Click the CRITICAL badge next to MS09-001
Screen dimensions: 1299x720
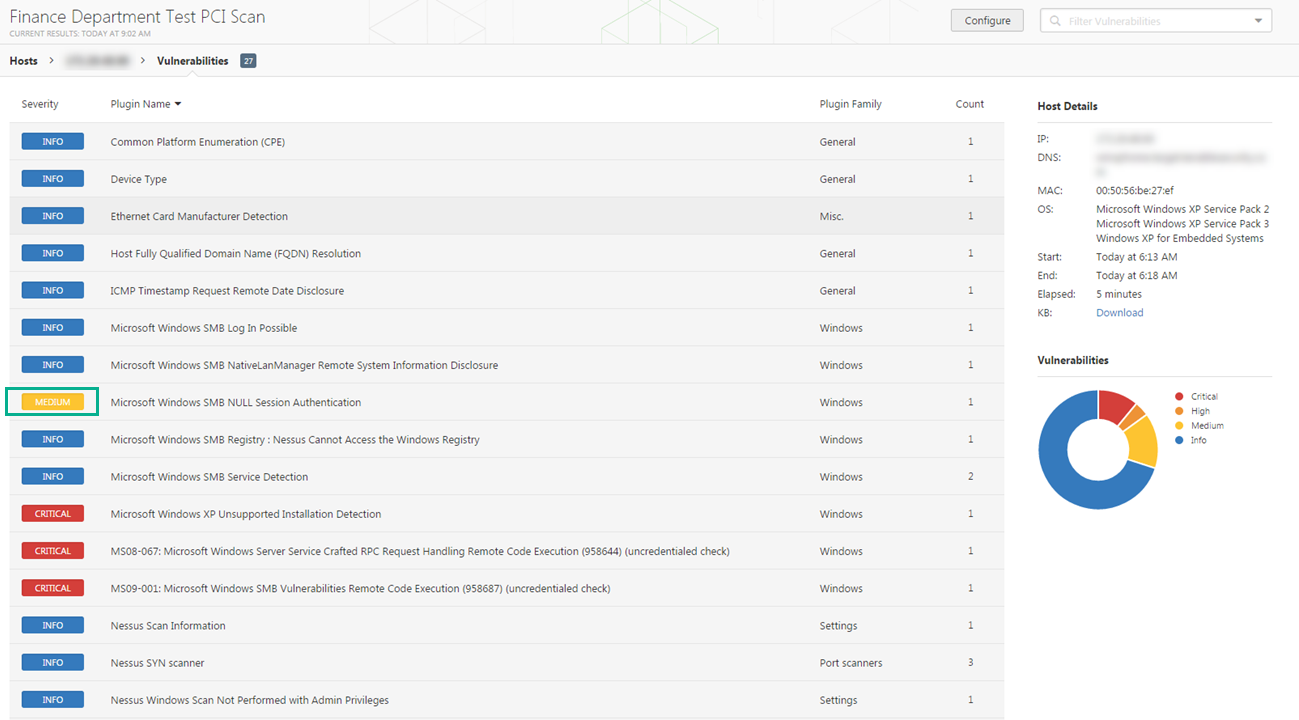53,588
